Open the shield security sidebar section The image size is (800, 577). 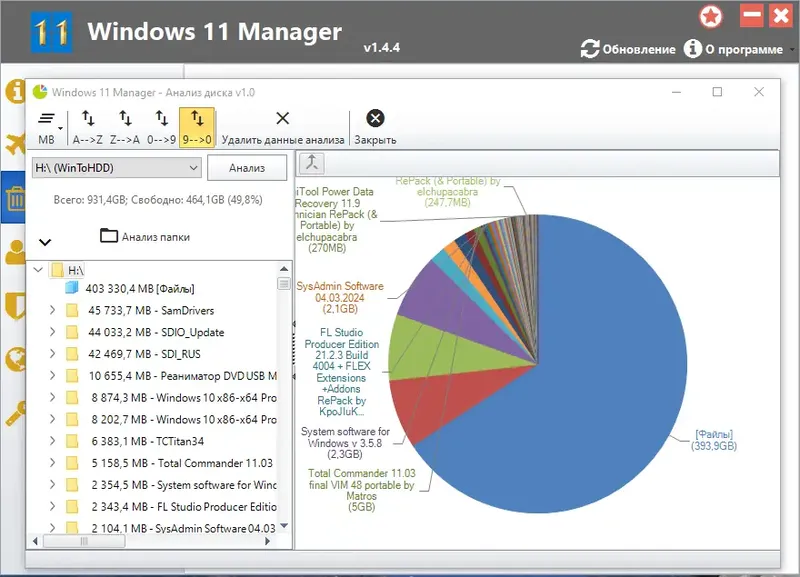pyautogui.click(x=16, y=305)
